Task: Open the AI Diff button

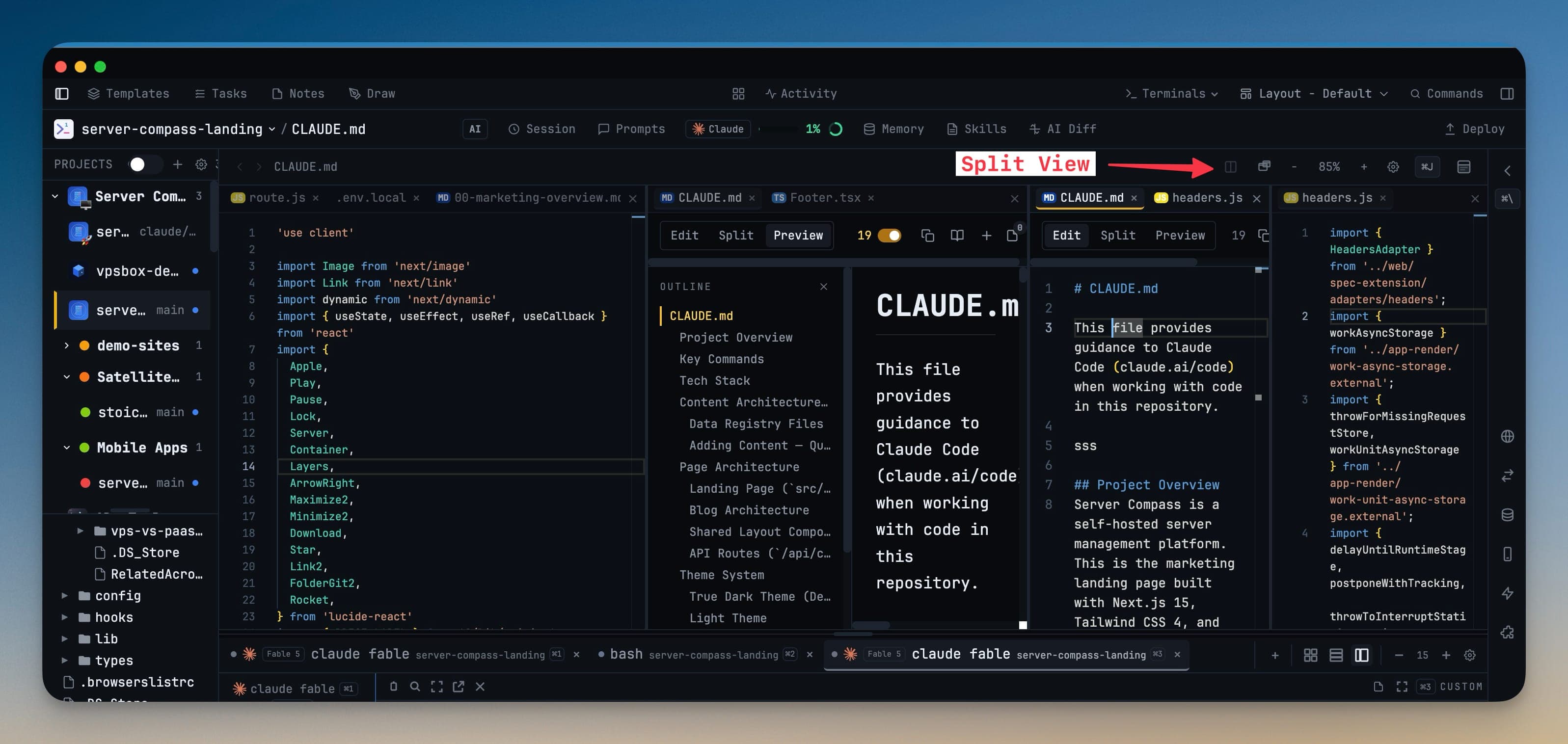Action: click(1062, 129)
